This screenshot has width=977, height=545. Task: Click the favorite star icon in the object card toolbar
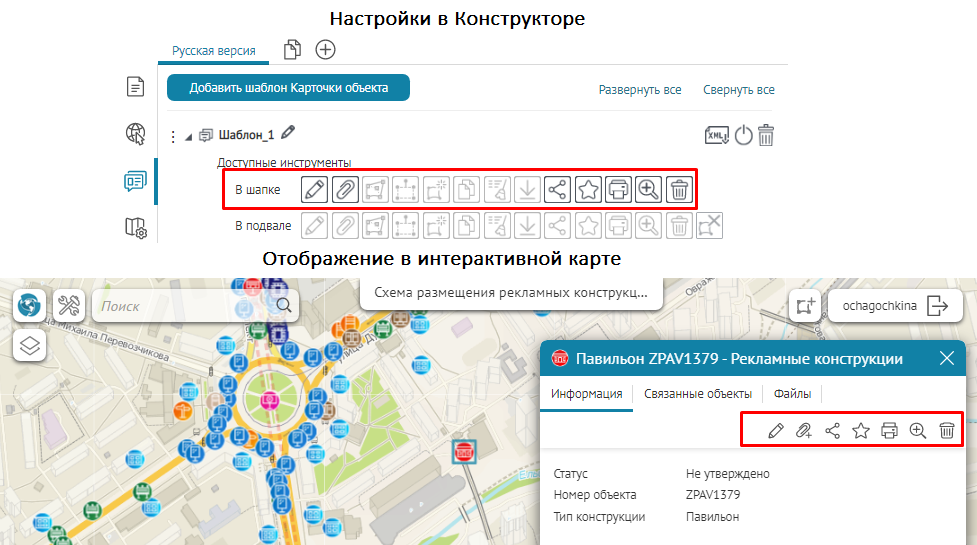(861, 430)
